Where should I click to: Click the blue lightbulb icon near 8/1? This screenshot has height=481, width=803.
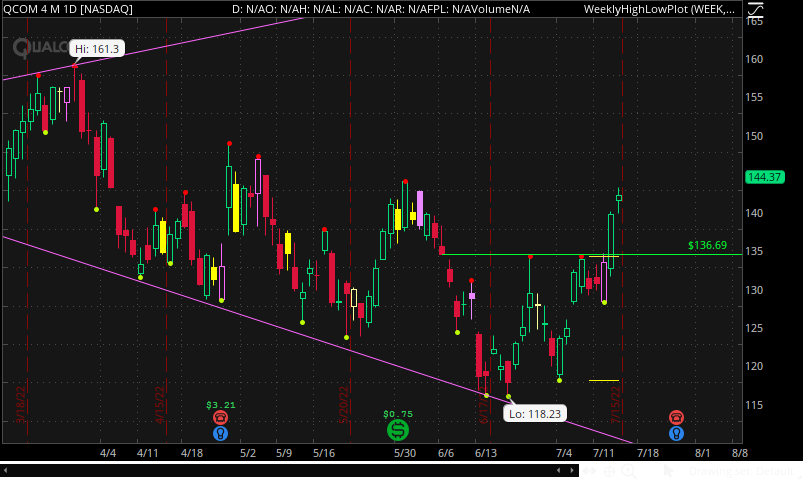click(x=676, y=434)
